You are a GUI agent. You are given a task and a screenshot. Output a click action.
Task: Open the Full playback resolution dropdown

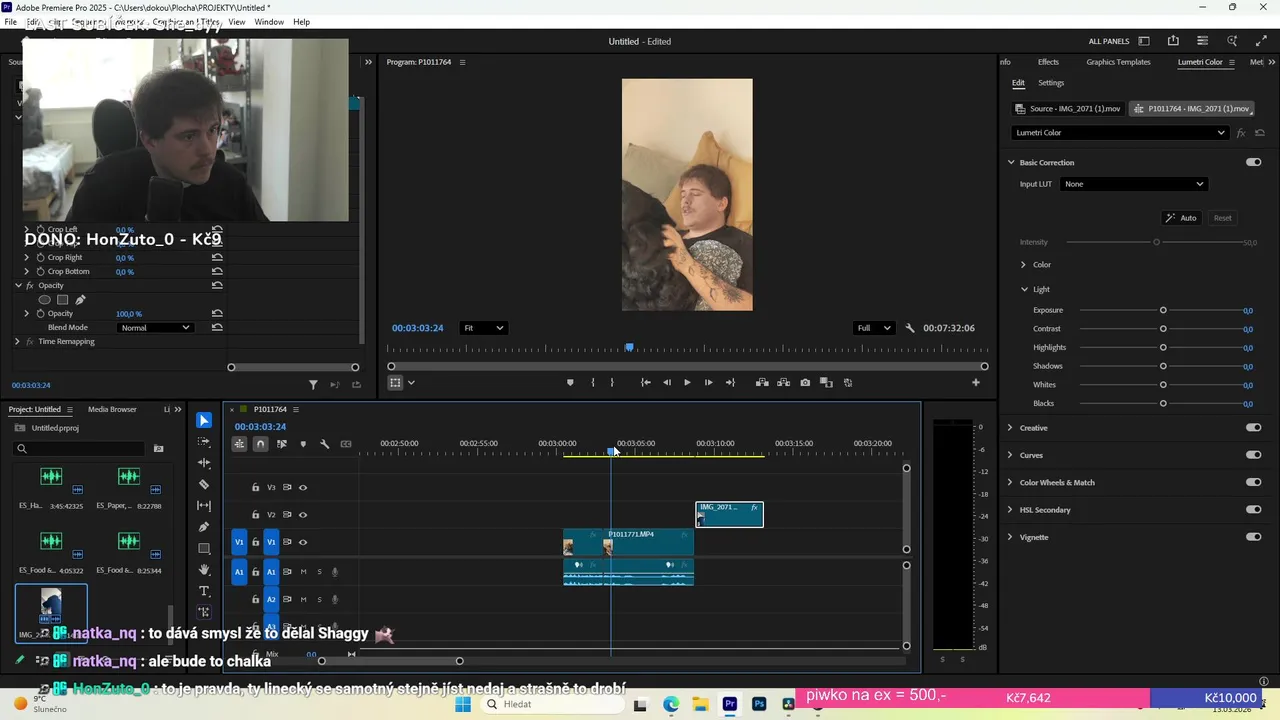click(873, 328)
